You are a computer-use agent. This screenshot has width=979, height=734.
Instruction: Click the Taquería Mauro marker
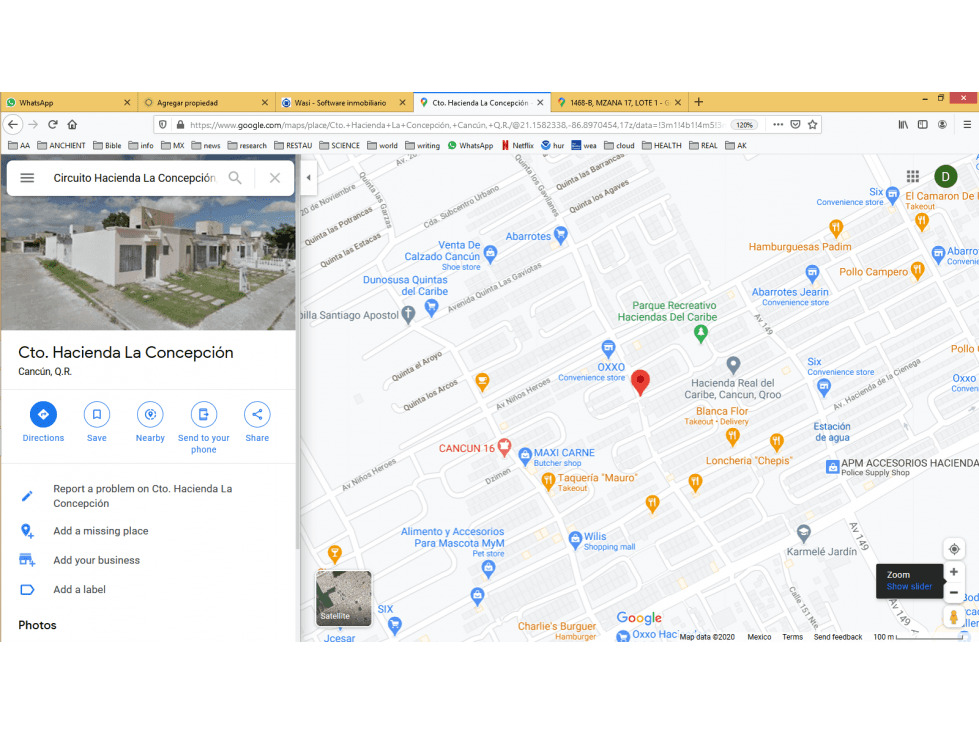click(x=548, y=481)
